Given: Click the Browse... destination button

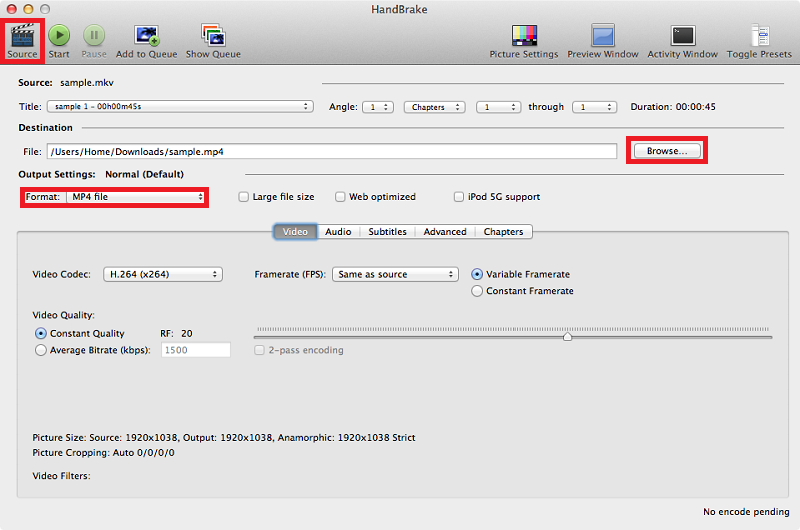Looking at the screenshot, I should 667,151.
